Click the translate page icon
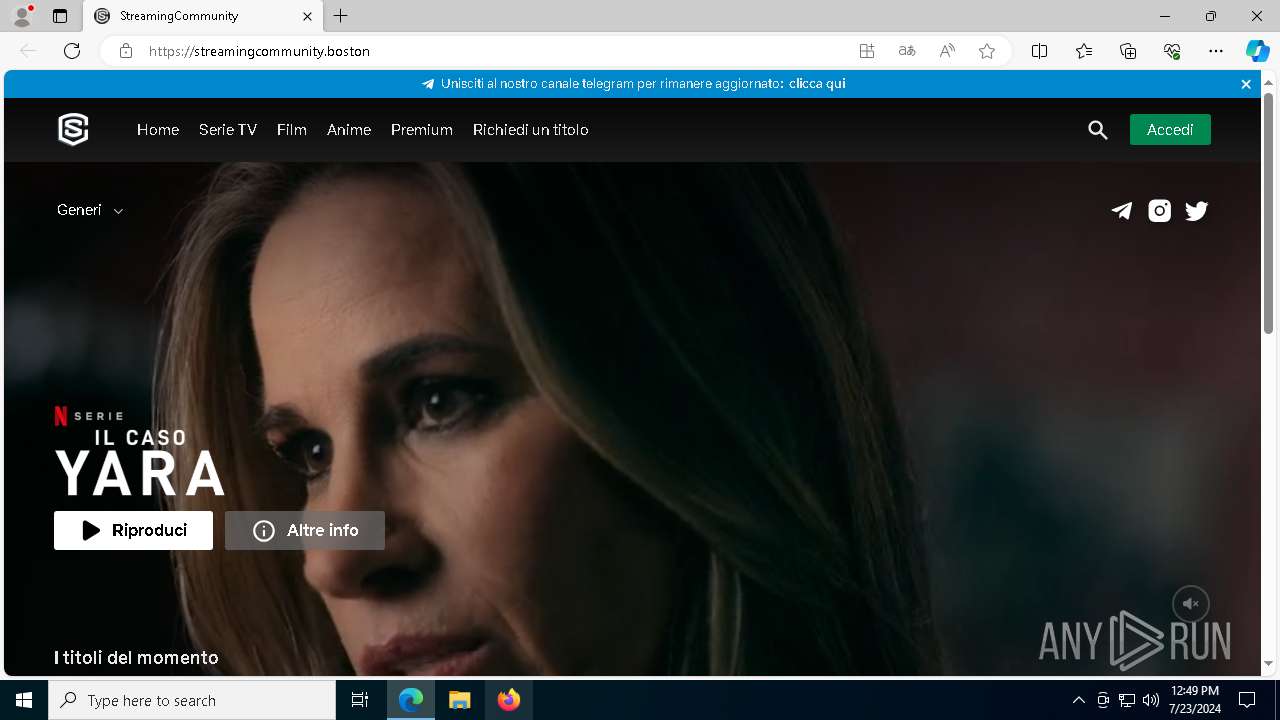Viewport: 1280px width, 720px height. 907,51
